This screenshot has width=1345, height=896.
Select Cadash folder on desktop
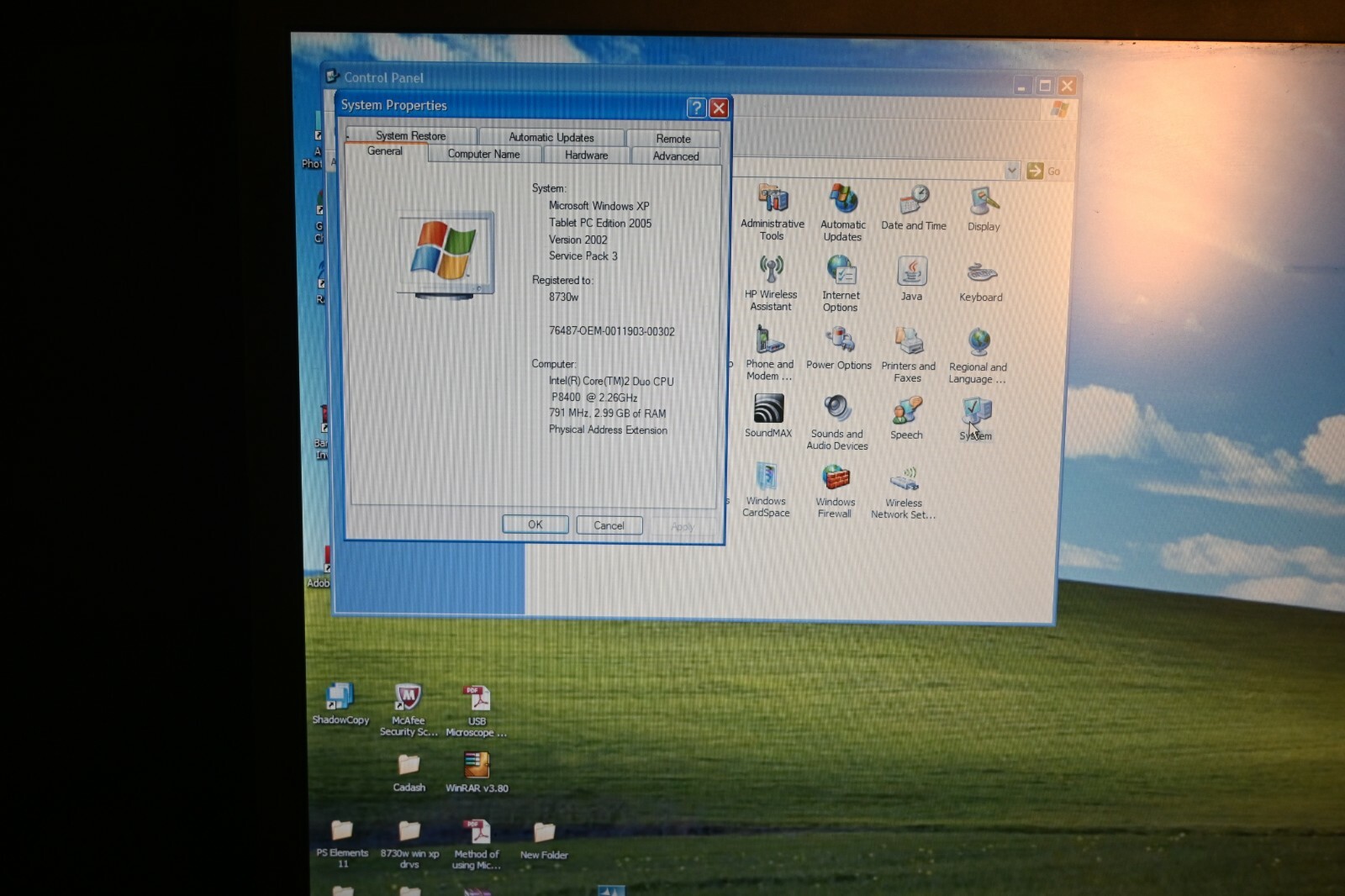(x=409, y=772)
